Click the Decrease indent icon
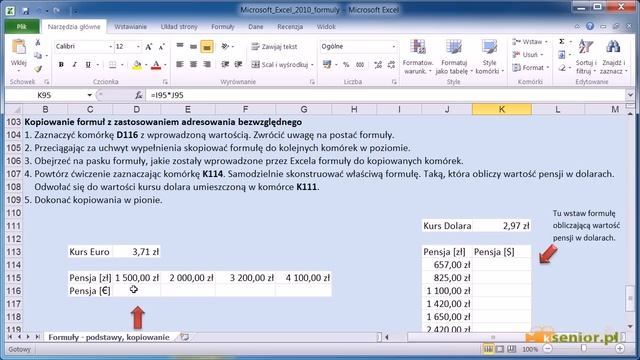The width and height of the screenshot is (640, 360). coord(225,64)
